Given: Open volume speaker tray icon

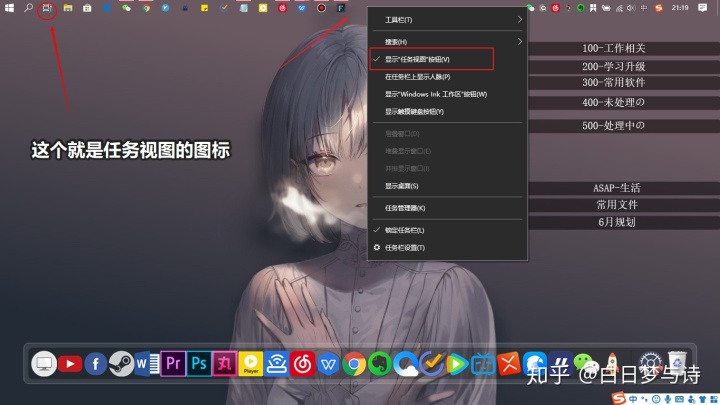Looking at the screenshot, I should pos(631,8).
